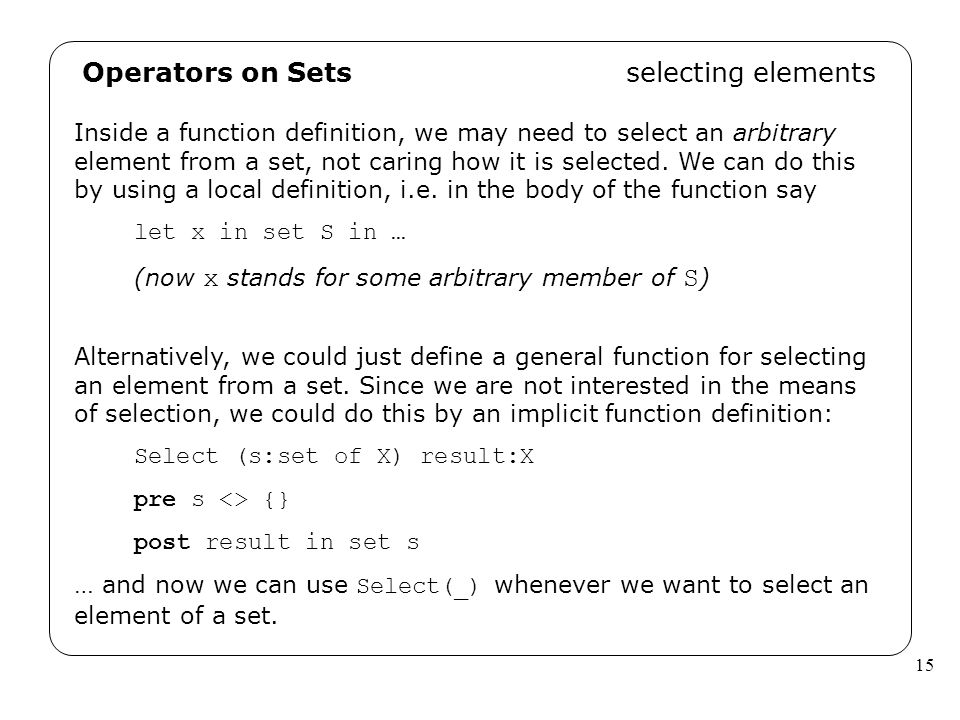Click the inline code 'Select(_)'
This screenshot has width=960, height=720.
point(416,587)
